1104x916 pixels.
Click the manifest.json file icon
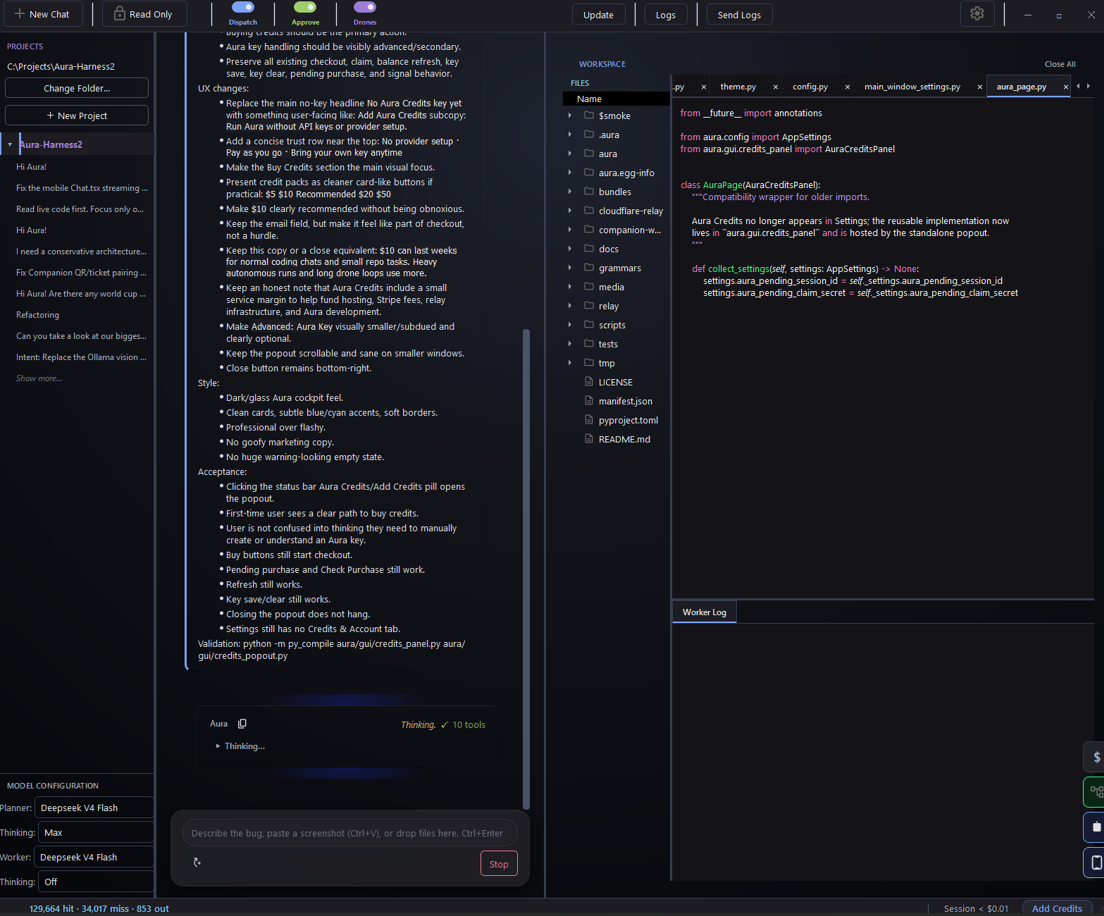pyautogui.click(x=589, y=401)
